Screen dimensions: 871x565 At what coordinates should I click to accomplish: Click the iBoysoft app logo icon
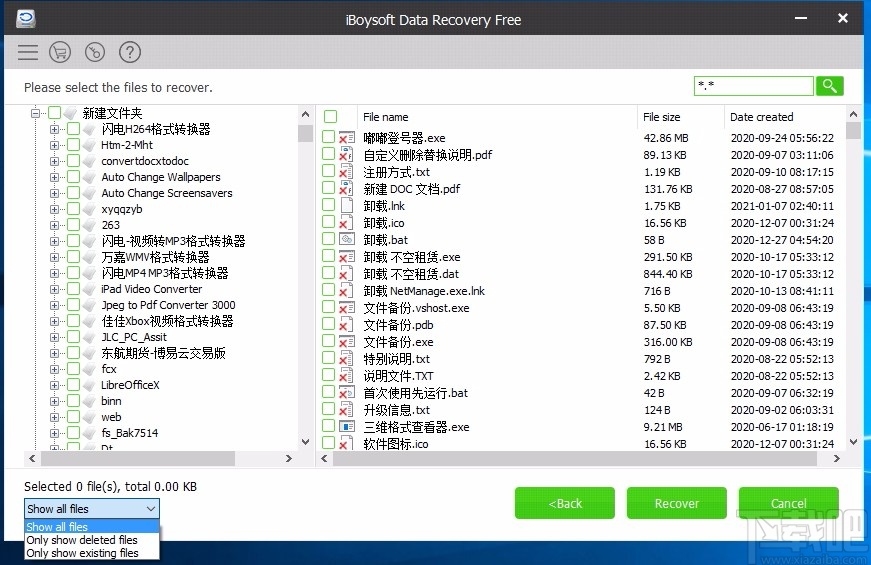coord(26,18)
